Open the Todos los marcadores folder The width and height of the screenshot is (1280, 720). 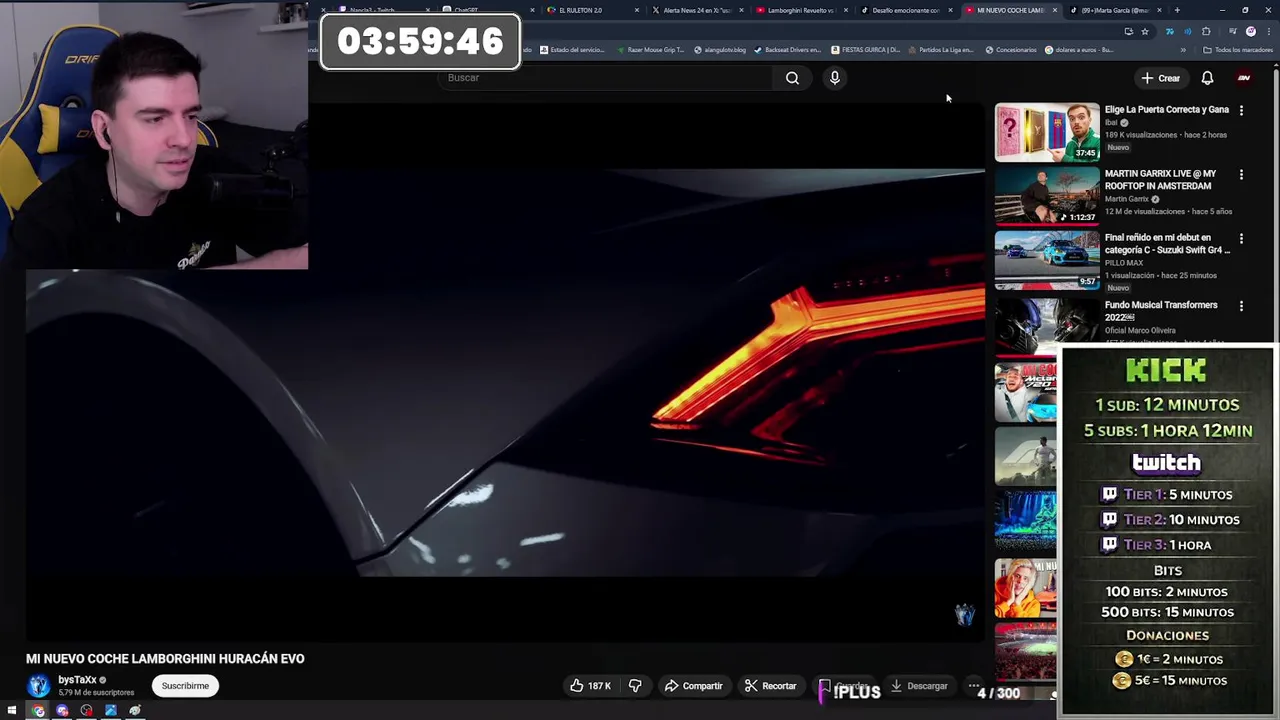(1238, 50)
